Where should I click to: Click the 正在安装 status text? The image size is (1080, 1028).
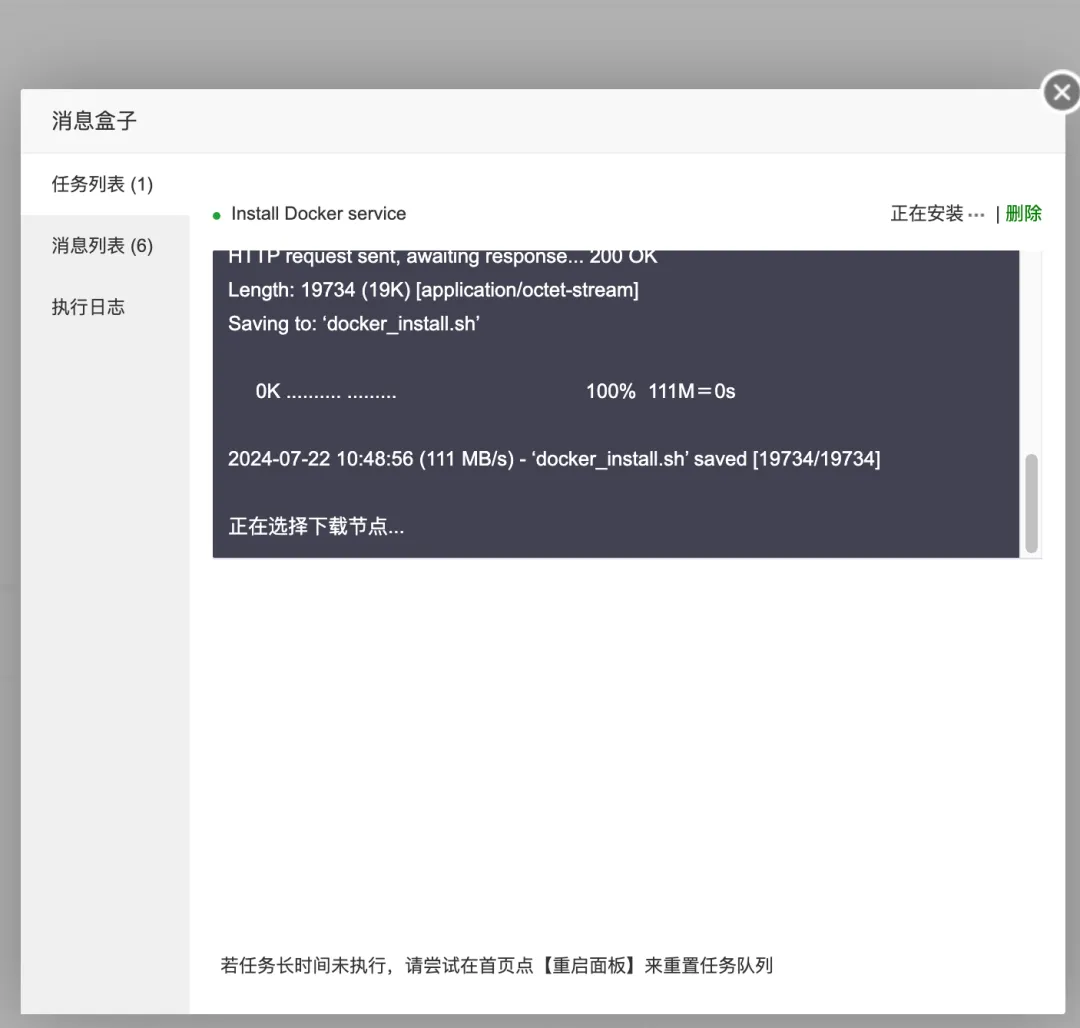[x=927, y=213]
